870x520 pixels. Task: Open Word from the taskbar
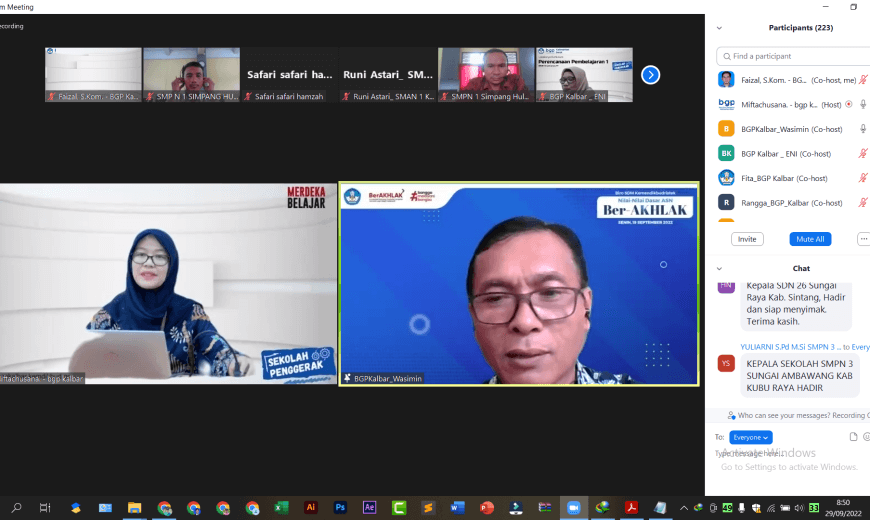click(x=457, y=508)
